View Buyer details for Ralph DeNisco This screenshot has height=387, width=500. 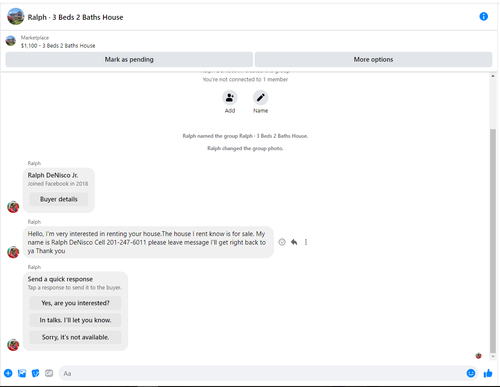point(59,199)
